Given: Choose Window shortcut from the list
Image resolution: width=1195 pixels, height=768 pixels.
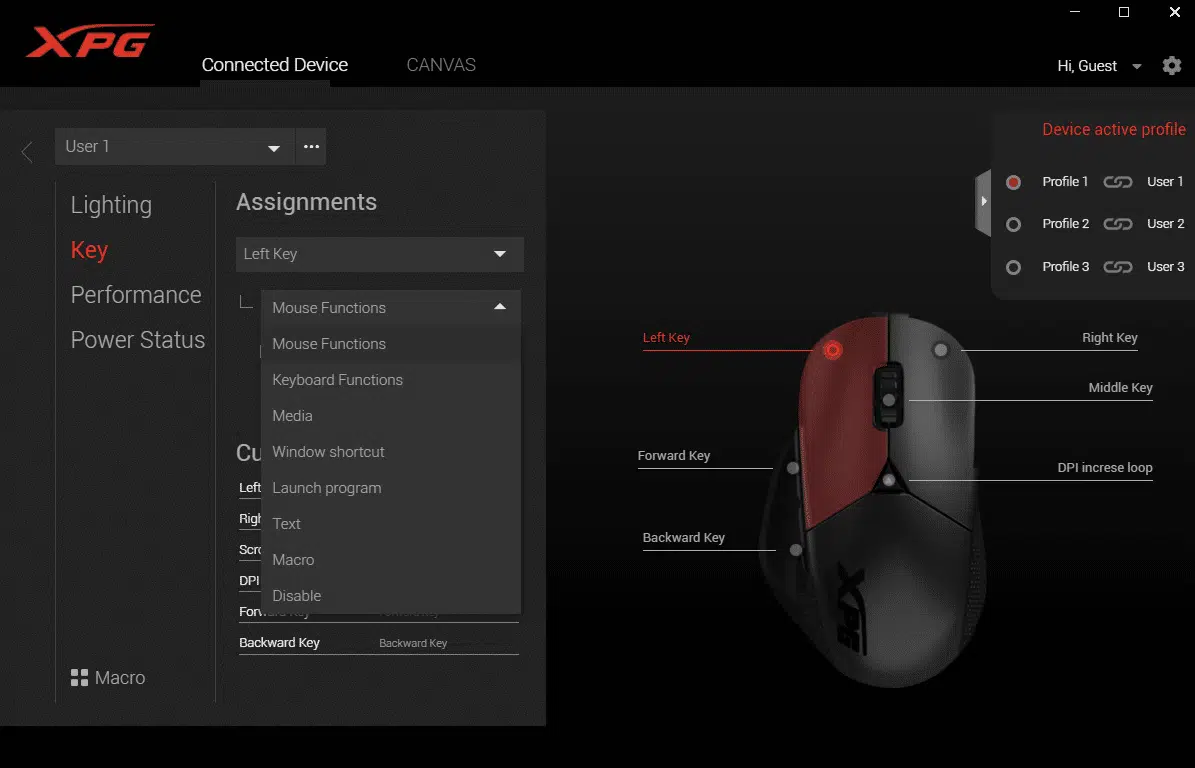Looking at the screenshot, I should tap(391, 452).
